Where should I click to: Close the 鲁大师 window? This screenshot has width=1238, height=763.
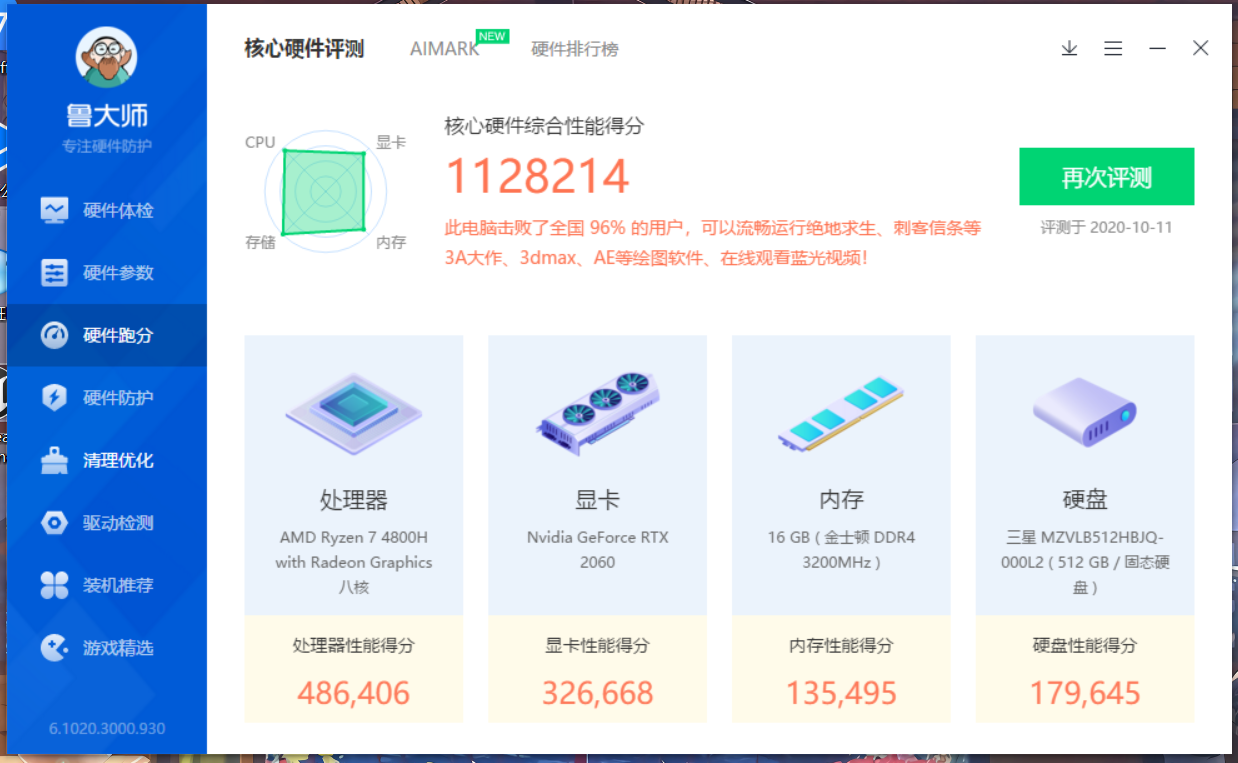1201,48
